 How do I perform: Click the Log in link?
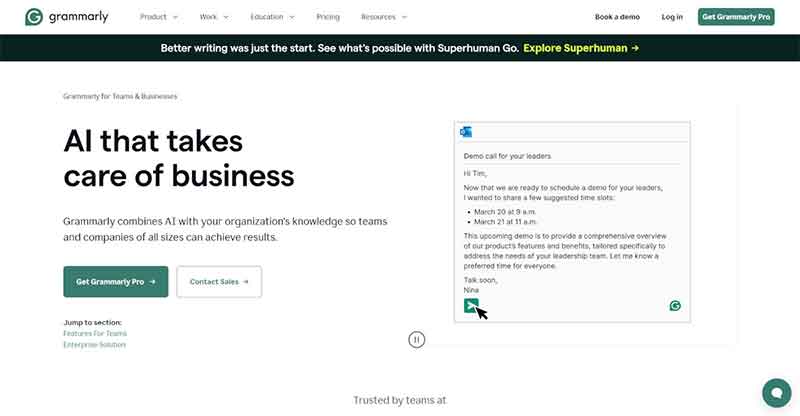[672, 17]
